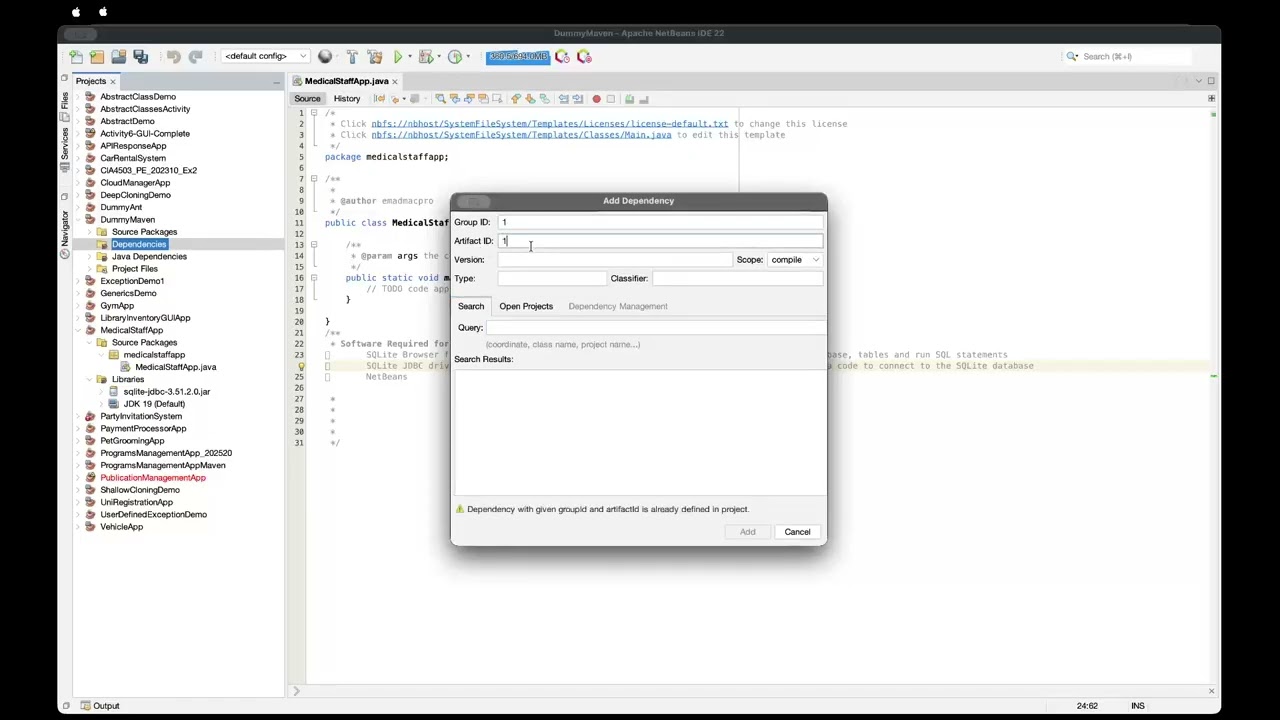Screen dimensions: 1280x720
Task: Collapse the Libraries folder under MedicalStaffApp
Action: 90,380
